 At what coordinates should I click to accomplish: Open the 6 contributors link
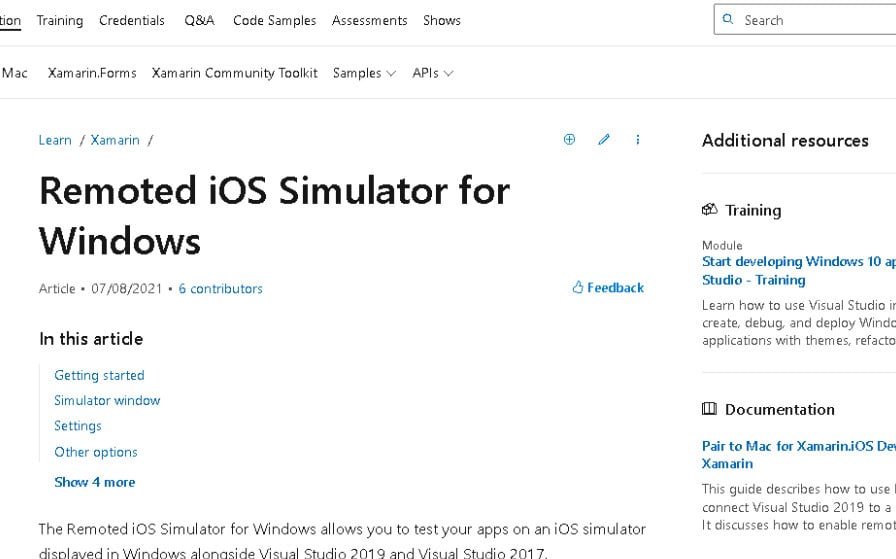pyautogui.click(x=221, y=289)
